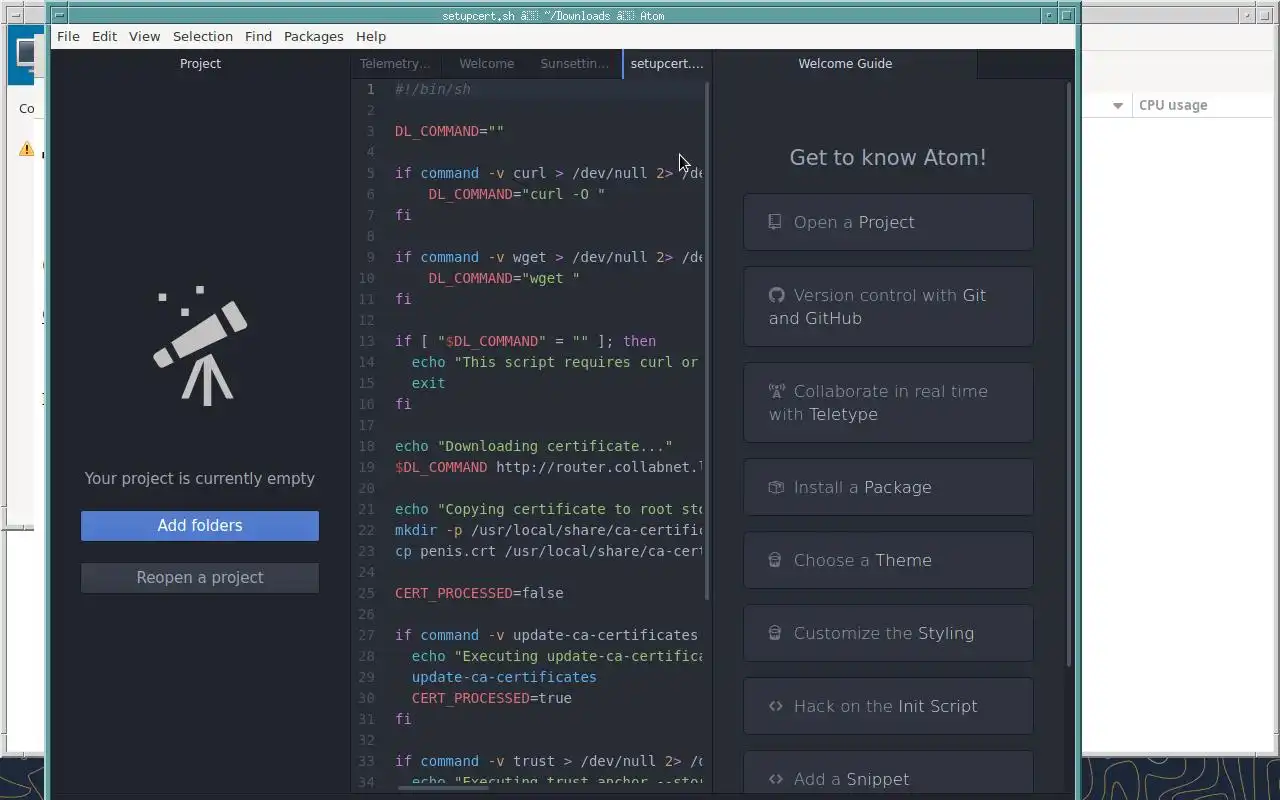Click the Welcome Guide vertical scrollbar
Screen dimensions: 1280x800
pos(1069,375)
